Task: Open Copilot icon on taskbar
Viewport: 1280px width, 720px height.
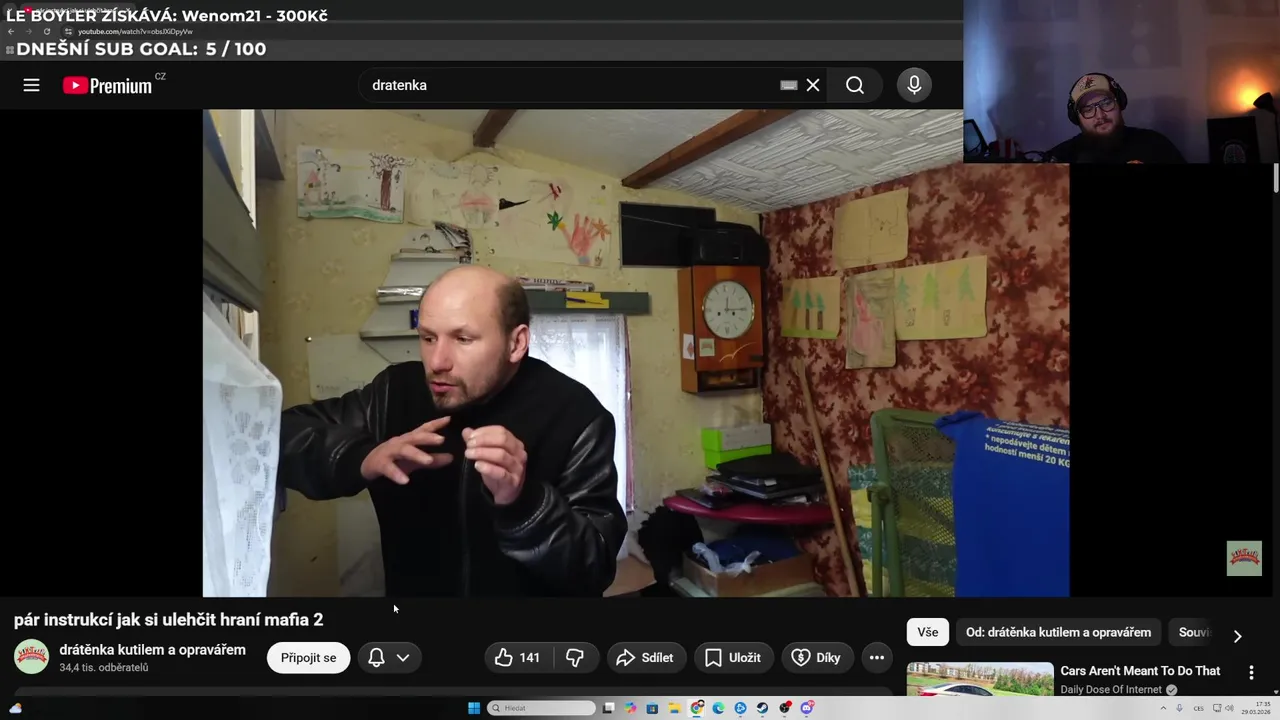Action: click(x=631, y=708)
